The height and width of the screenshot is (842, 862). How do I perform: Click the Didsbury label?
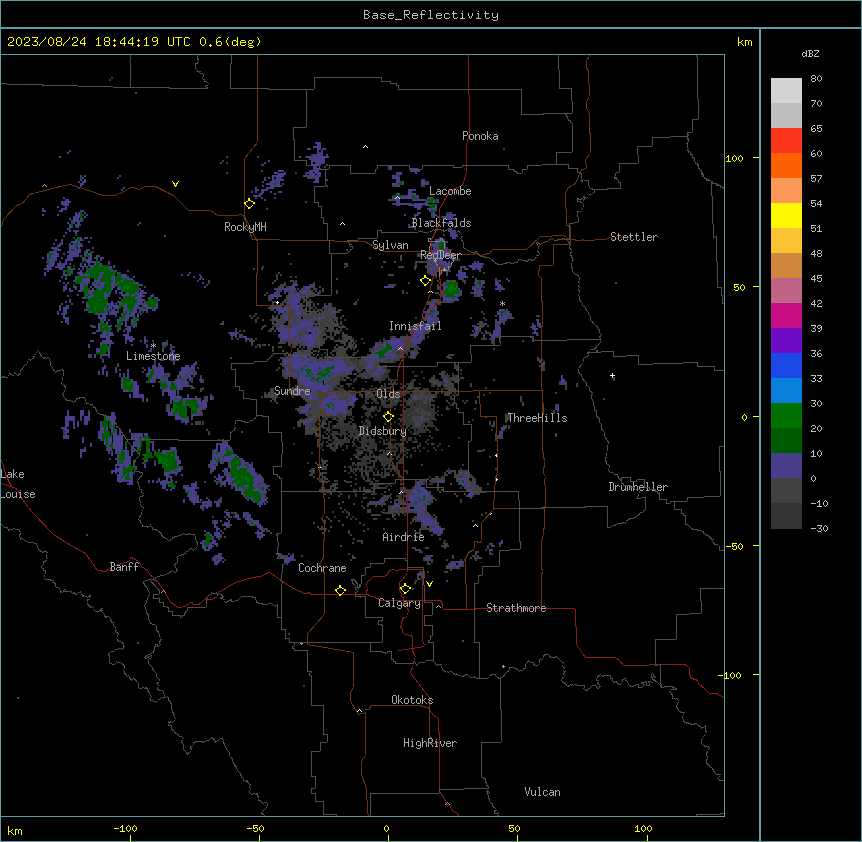(x=383, y=431)
